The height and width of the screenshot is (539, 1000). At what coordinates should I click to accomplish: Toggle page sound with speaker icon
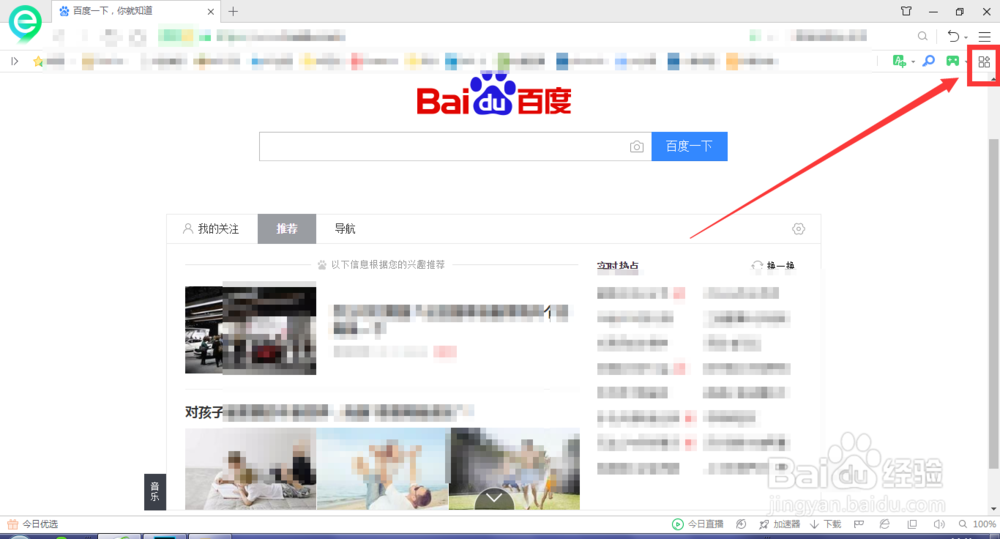click(939, 524)
